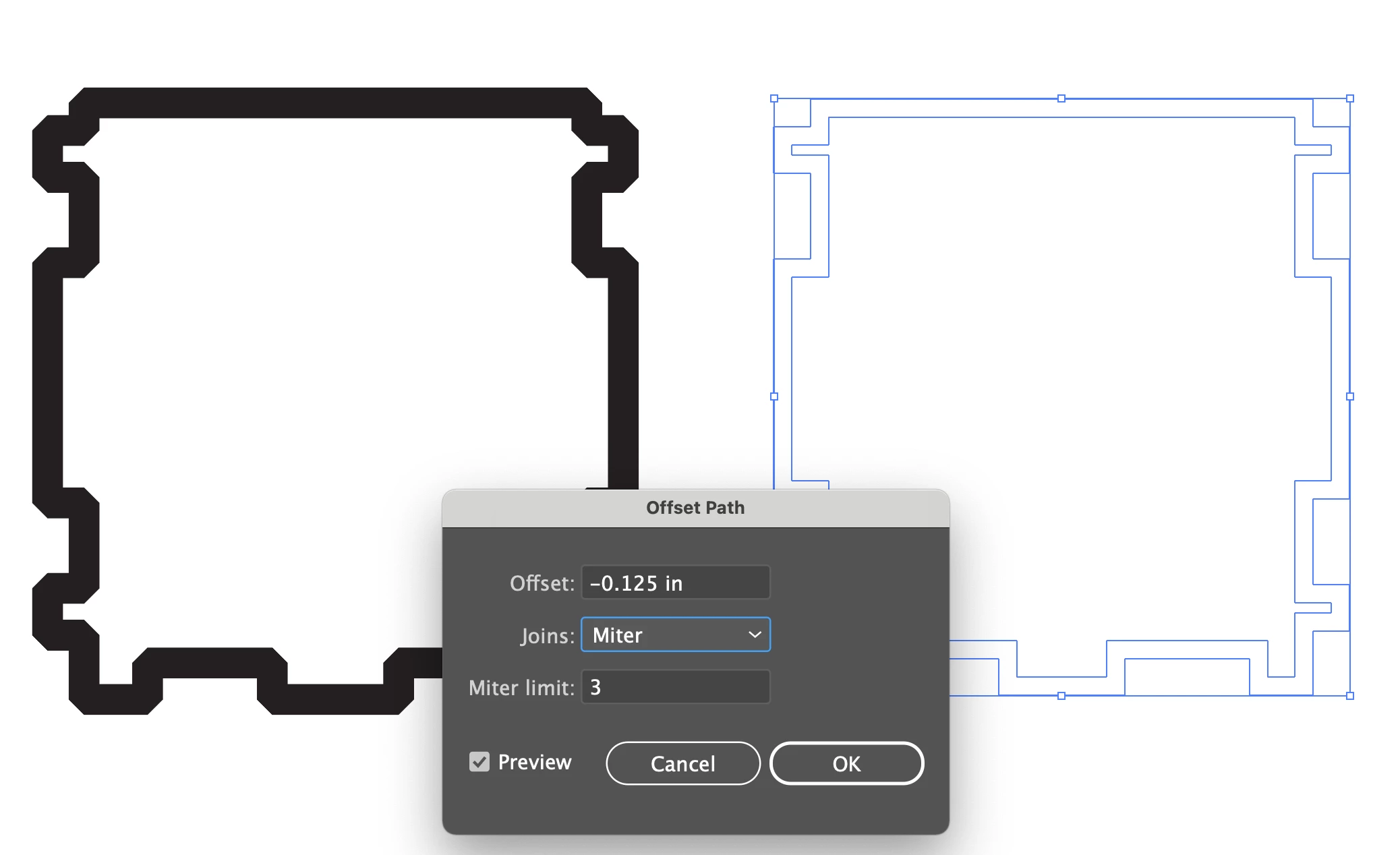Click the right-middle bounding box handle
Viewport: 1400px width, 855px height.
1350,396
